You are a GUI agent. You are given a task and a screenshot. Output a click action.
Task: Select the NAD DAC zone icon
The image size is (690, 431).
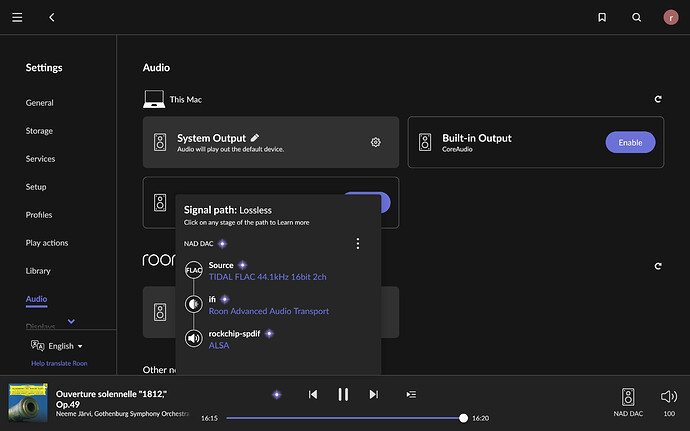(x=628, y=397)
